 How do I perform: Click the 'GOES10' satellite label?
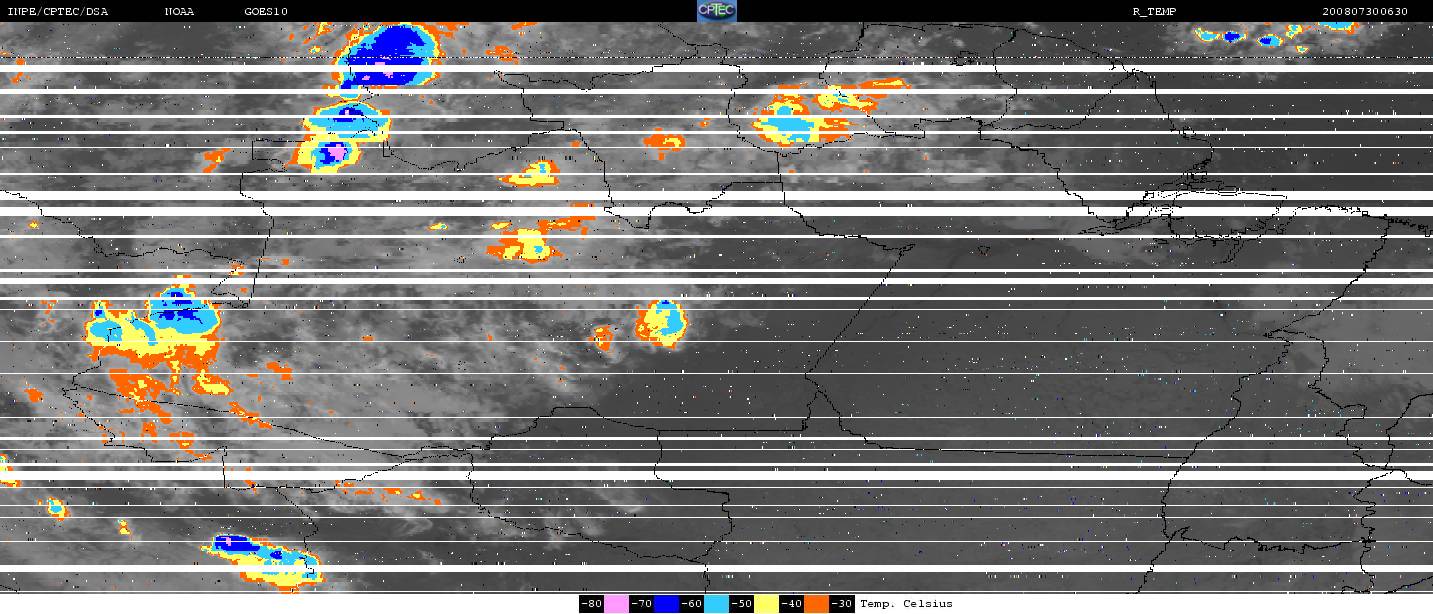(266, 12)
